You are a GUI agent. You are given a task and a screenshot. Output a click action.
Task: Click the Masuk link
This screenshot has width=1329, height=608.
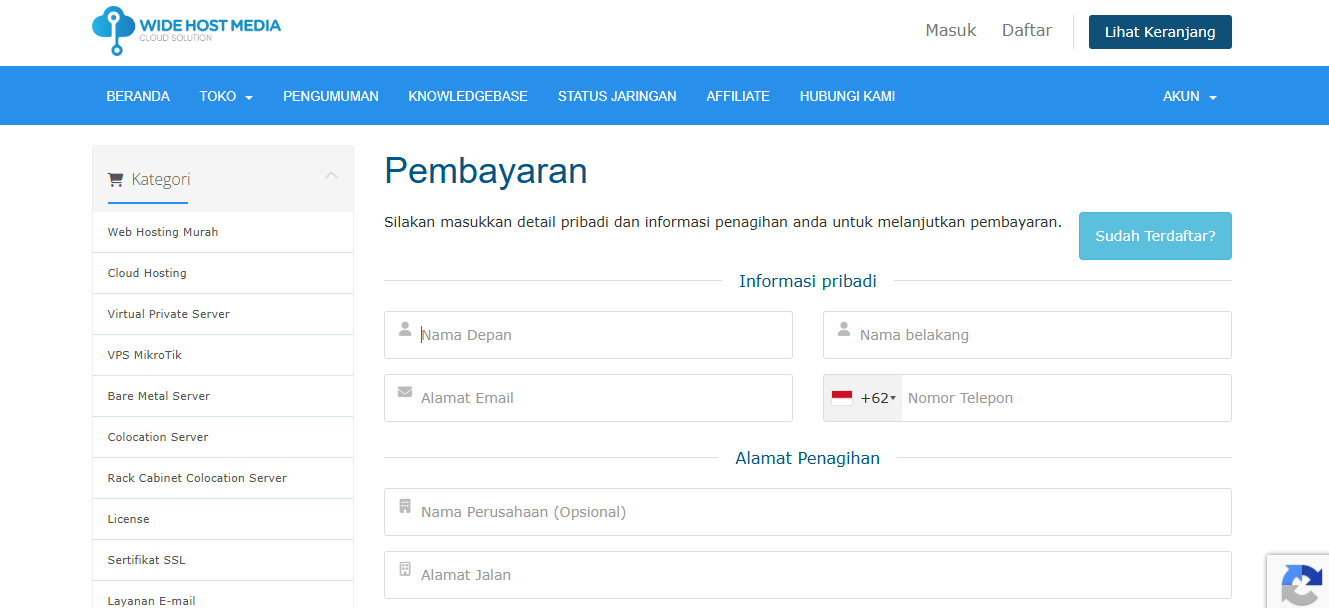[x=951, y=30]
